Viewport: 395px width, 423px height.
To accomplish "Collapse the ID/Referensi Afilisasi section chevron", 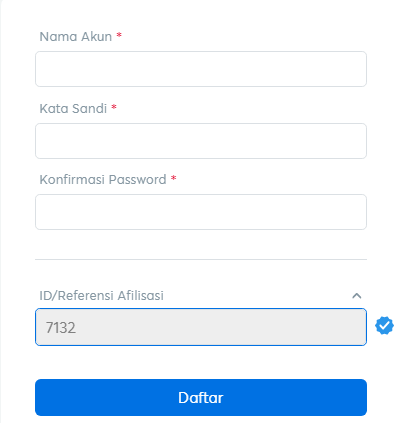I will click(357, 296).
